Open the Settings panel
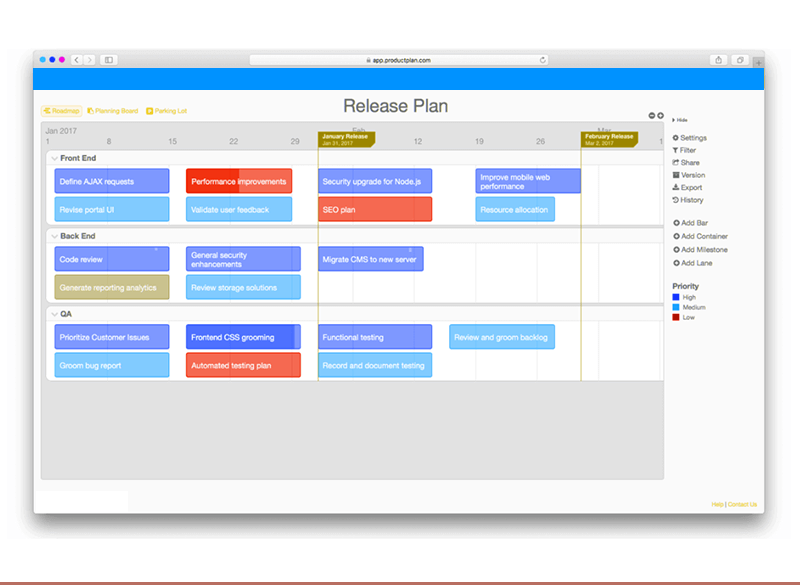Viewport: 800px width, 585px height. [x=692, y=138]
